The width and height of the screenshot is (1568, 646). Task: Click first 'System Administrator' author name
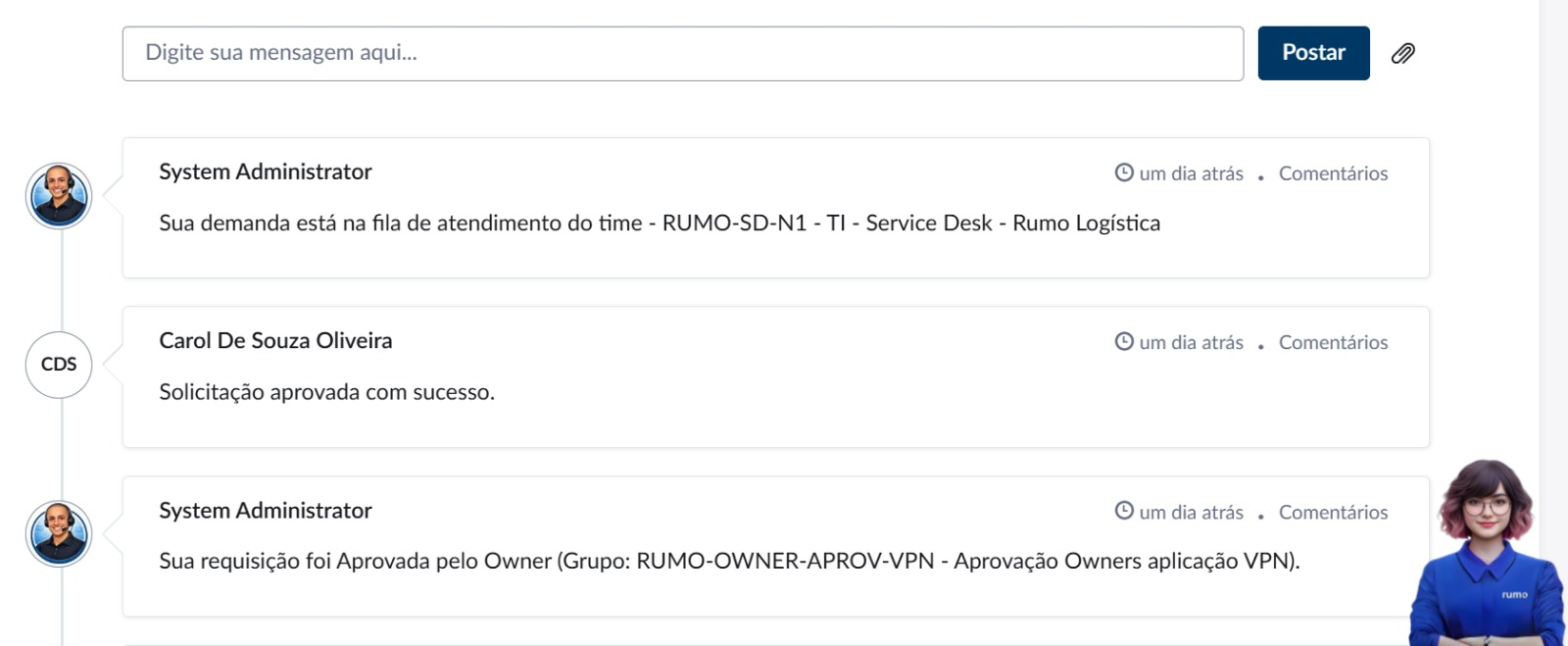pos(266,172)
